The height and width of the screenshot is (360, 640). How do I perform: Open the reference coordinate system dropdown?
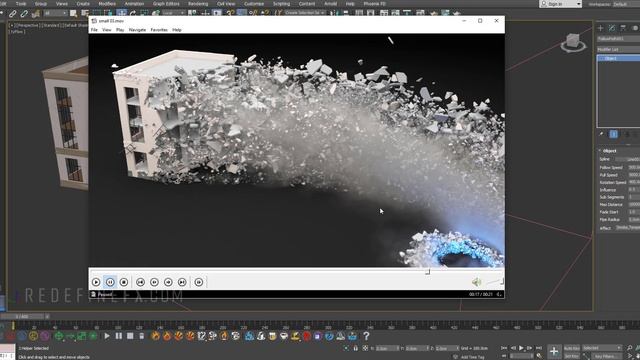click(x=173, y=13)
